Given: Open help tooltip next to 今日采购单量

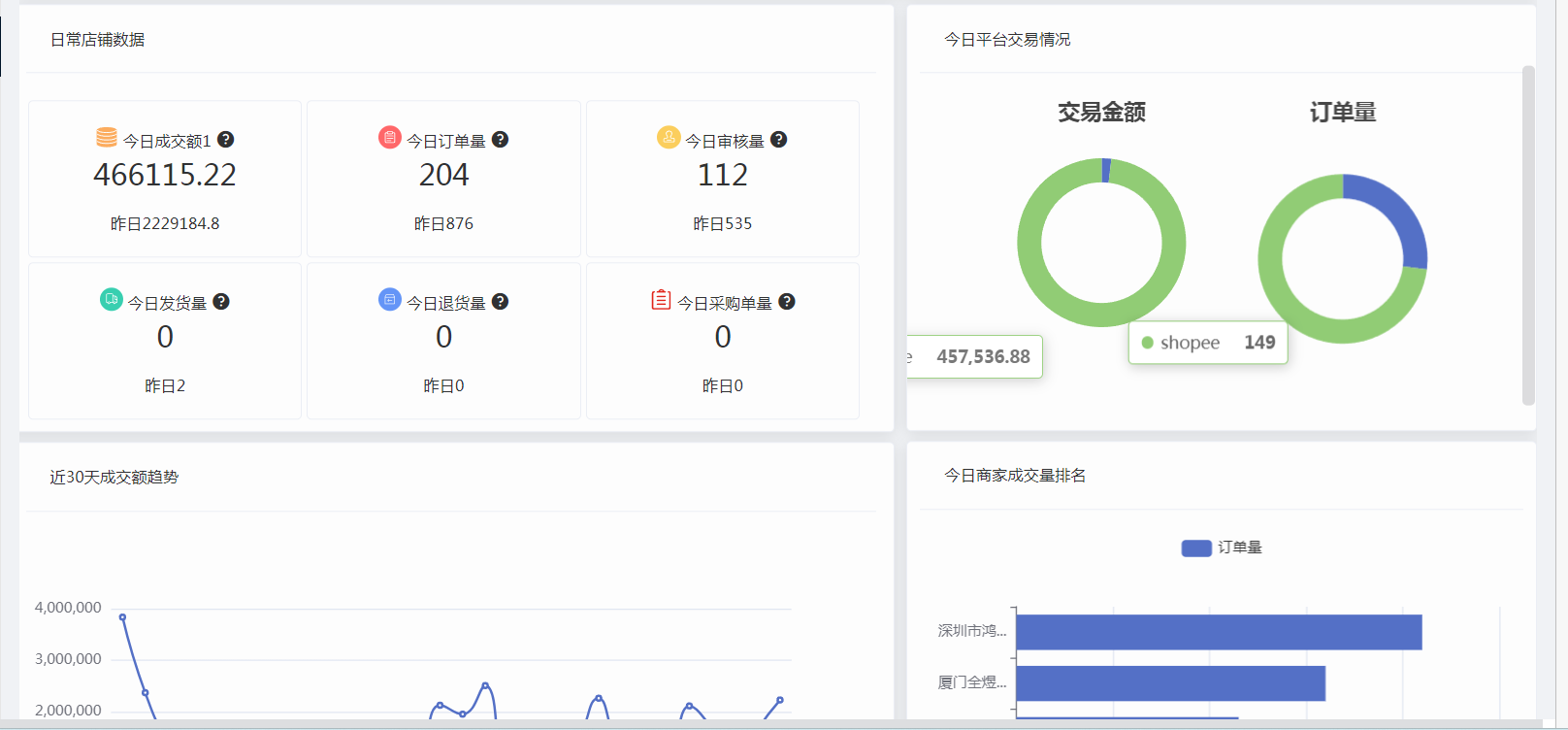Looking at the screenshot, I should [x=787, y=302].
